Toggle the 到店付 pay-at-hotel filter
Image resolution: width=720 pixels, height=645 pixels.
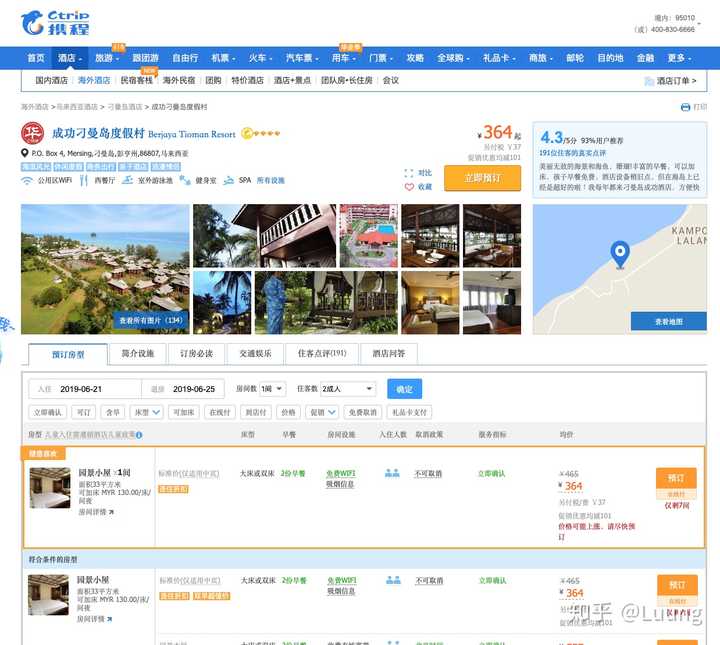point(256,412)
